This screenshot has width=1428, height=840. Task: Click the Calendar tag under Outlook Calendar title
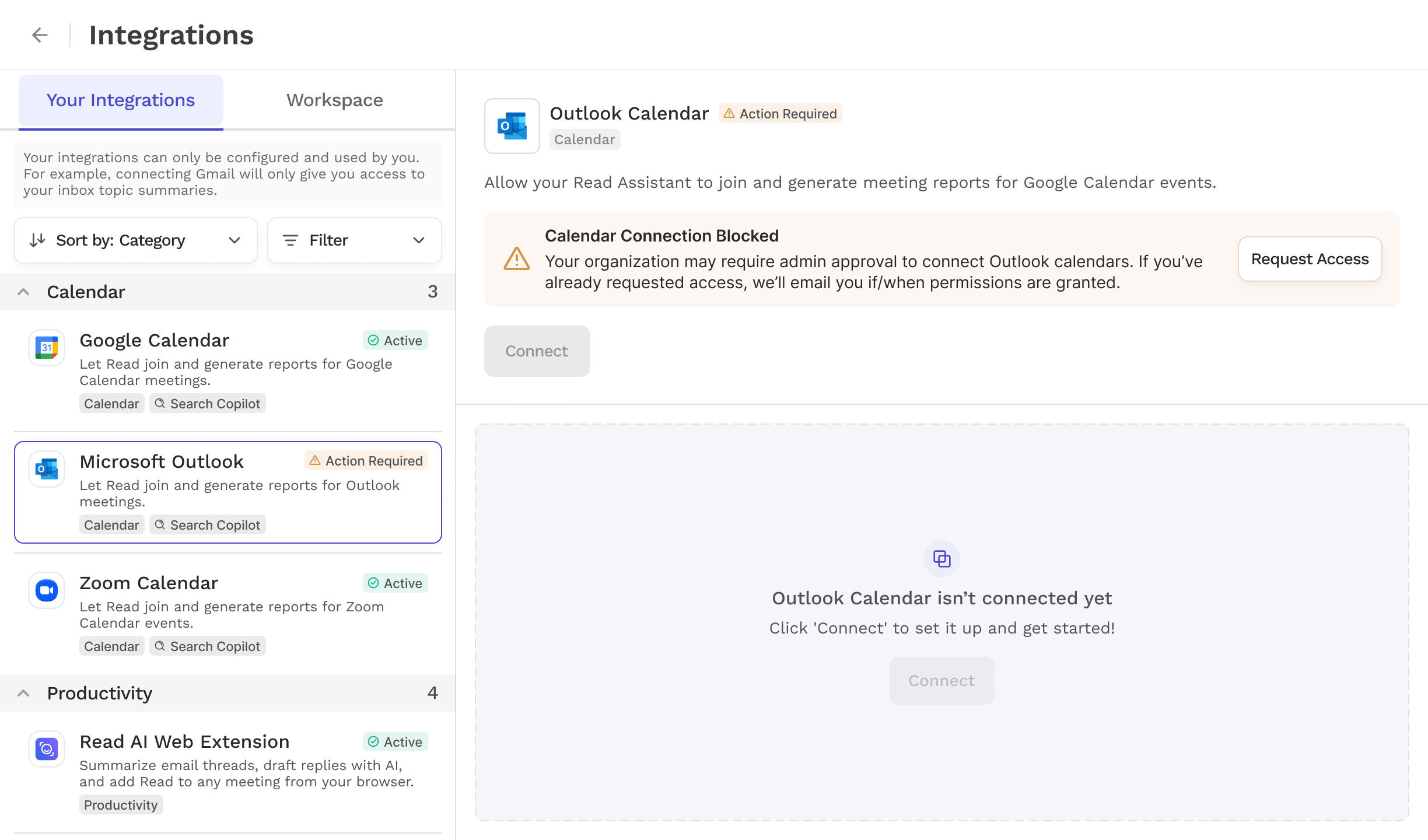pos(584,139)
